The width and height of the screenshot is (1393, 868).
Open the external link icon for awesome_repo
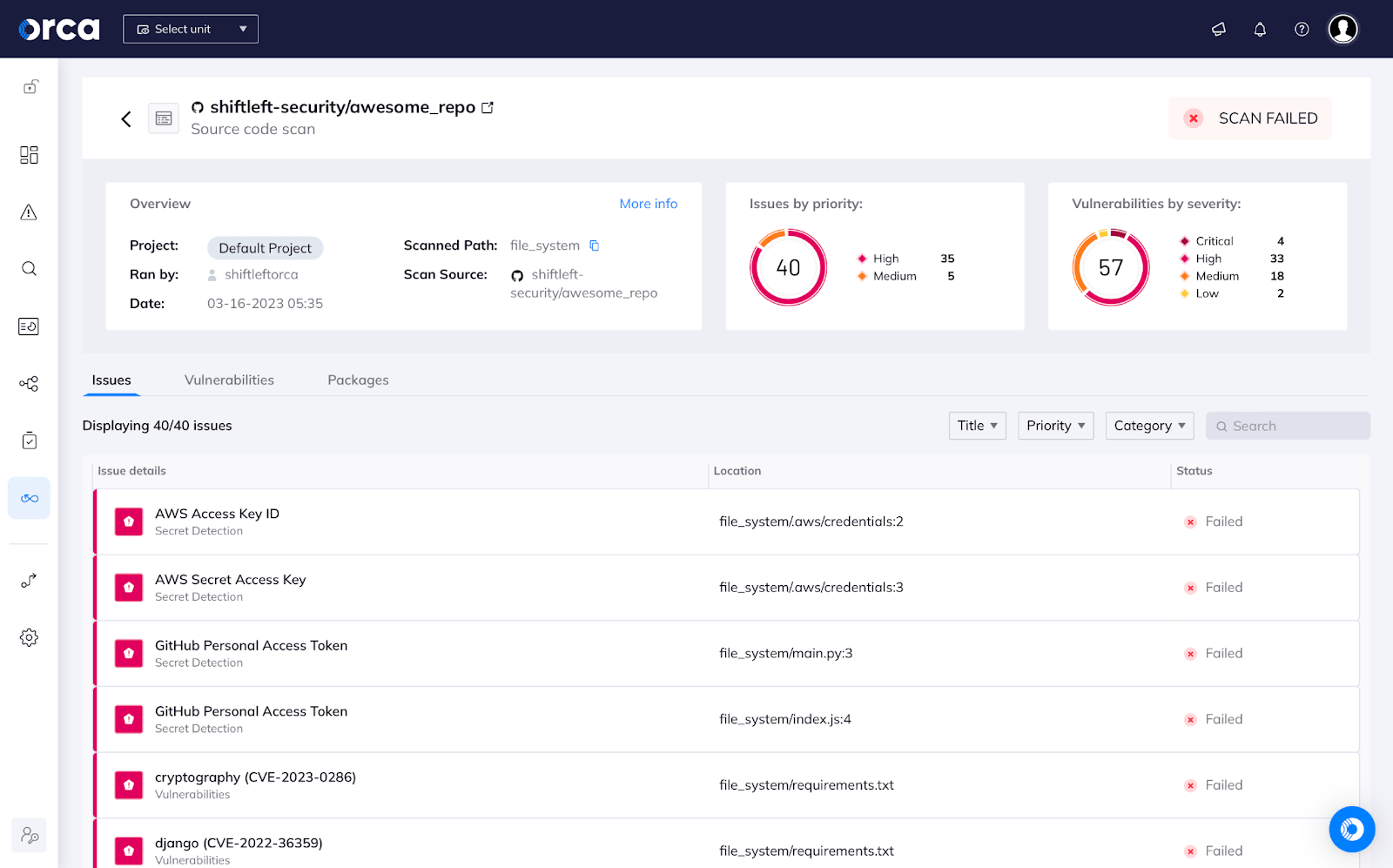(488, 107)
